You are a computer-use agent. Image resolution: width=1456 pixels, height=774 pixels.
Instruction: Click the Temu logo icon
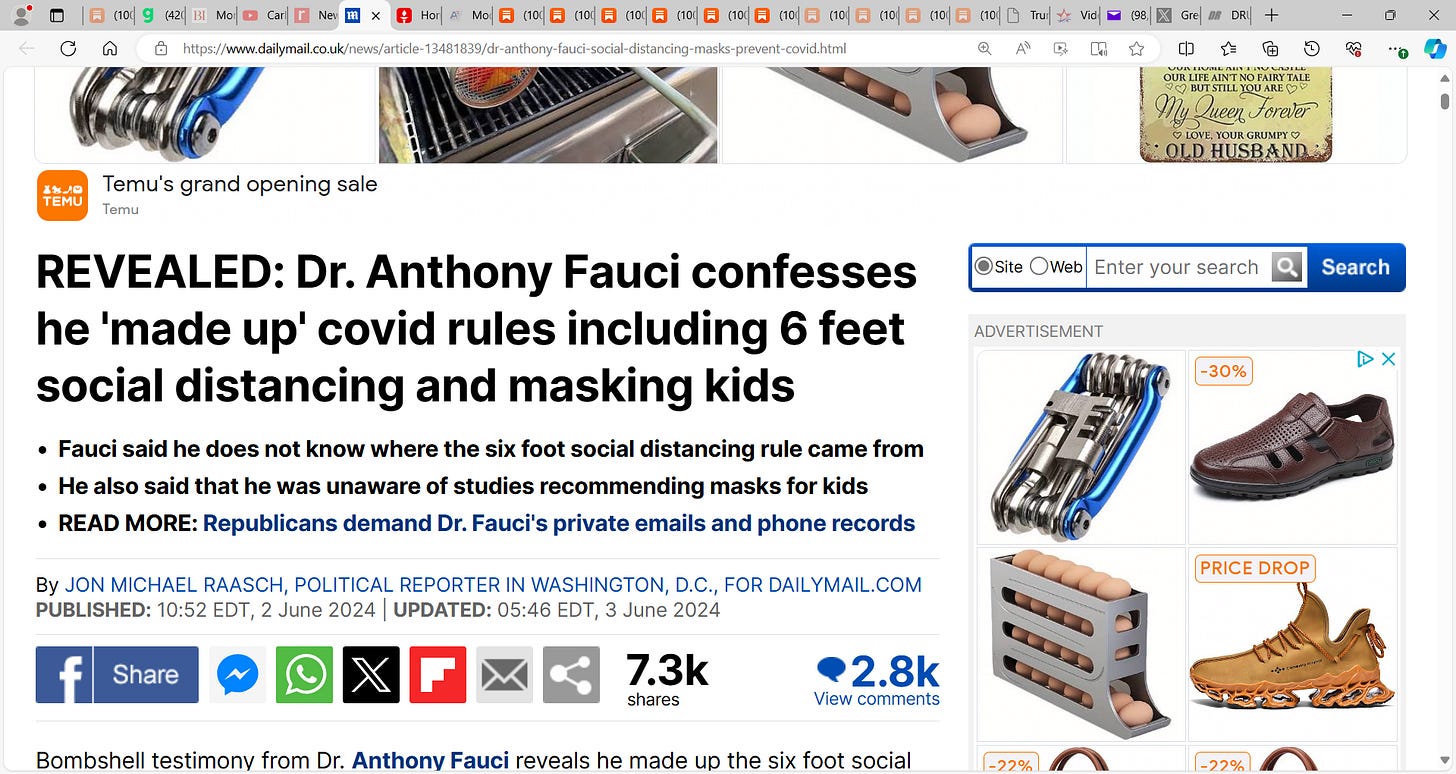click(63, 195)
